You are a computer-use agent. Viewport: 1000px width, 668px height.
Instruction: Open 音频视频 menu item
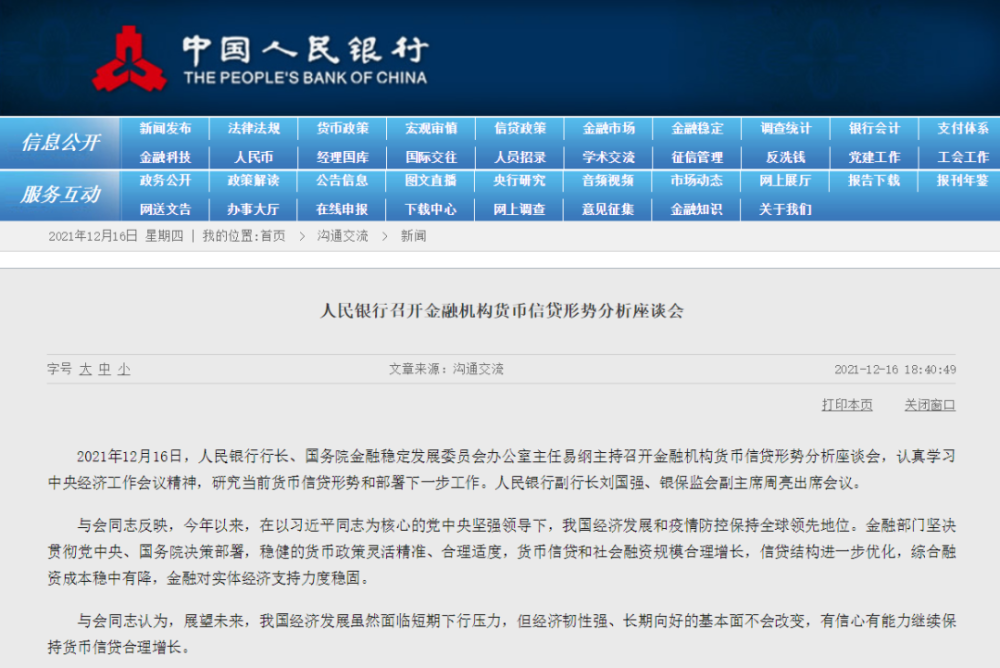pyautogui.click(x=608, y=181)
